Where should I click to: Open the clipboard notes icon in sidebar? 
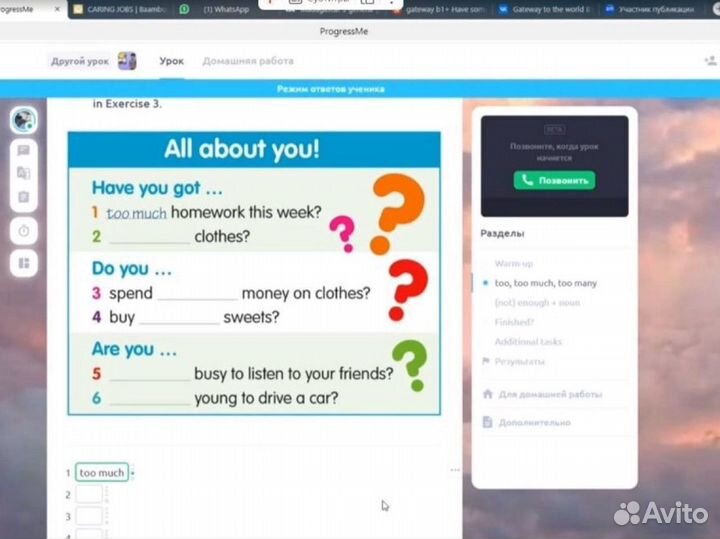[23, 197]
